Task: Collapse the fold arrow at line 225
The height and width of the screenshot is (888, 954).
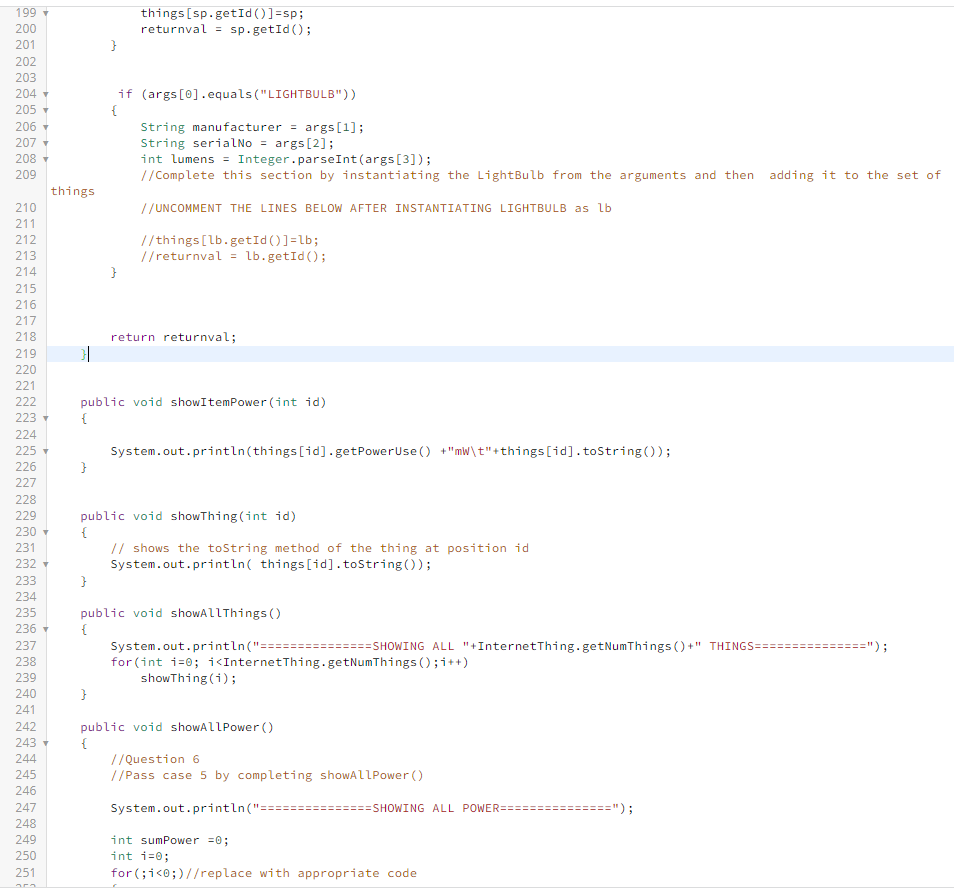Action: point(44,450)
